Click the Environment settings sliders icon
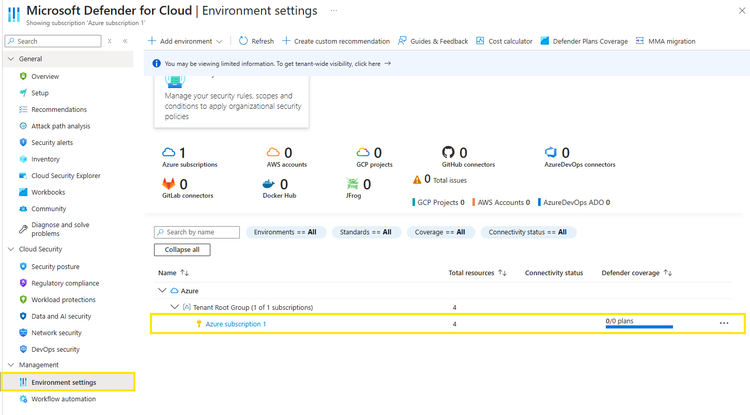The height and width of the screenshot is (415, 750). click(23, 382)
